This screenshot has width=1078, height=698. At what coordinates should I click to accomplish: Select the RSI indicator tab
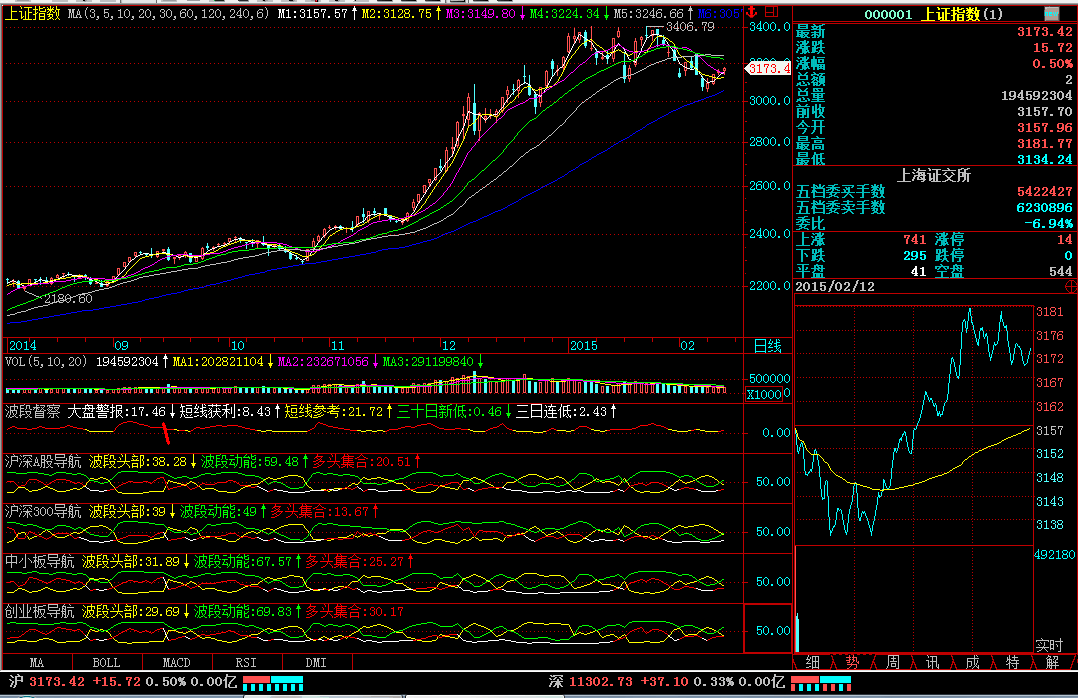click(246, 662)
